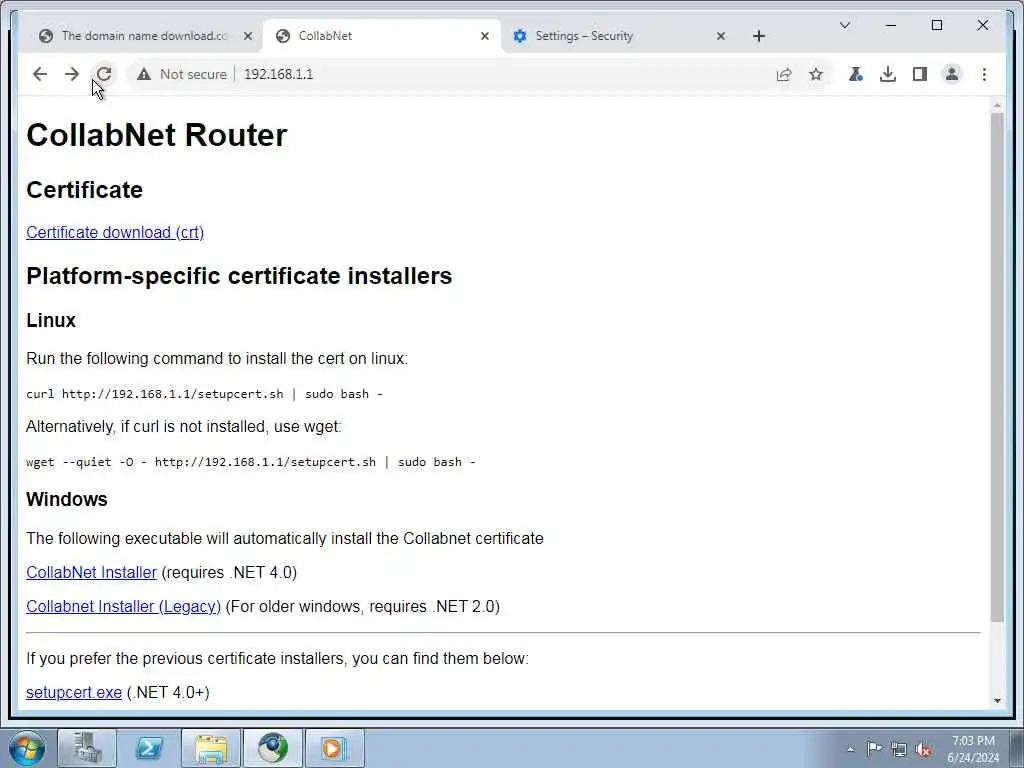Expand the tab search chevron
Image resolution: width=1024 pixels, height=768 pixels.
[x=844, y=25]
